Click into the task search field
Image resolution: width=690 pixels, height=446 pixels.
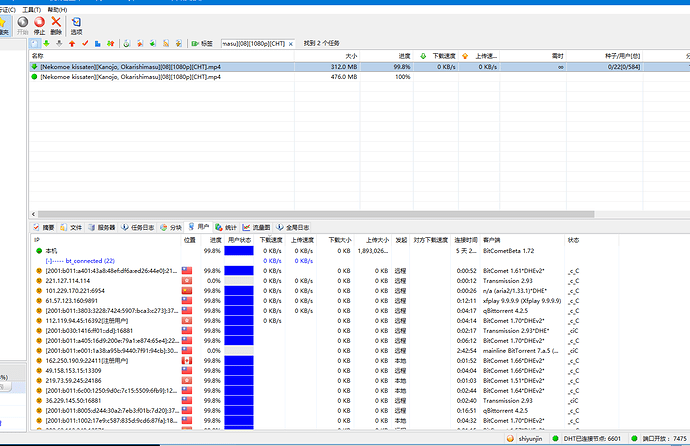point(254,44)
